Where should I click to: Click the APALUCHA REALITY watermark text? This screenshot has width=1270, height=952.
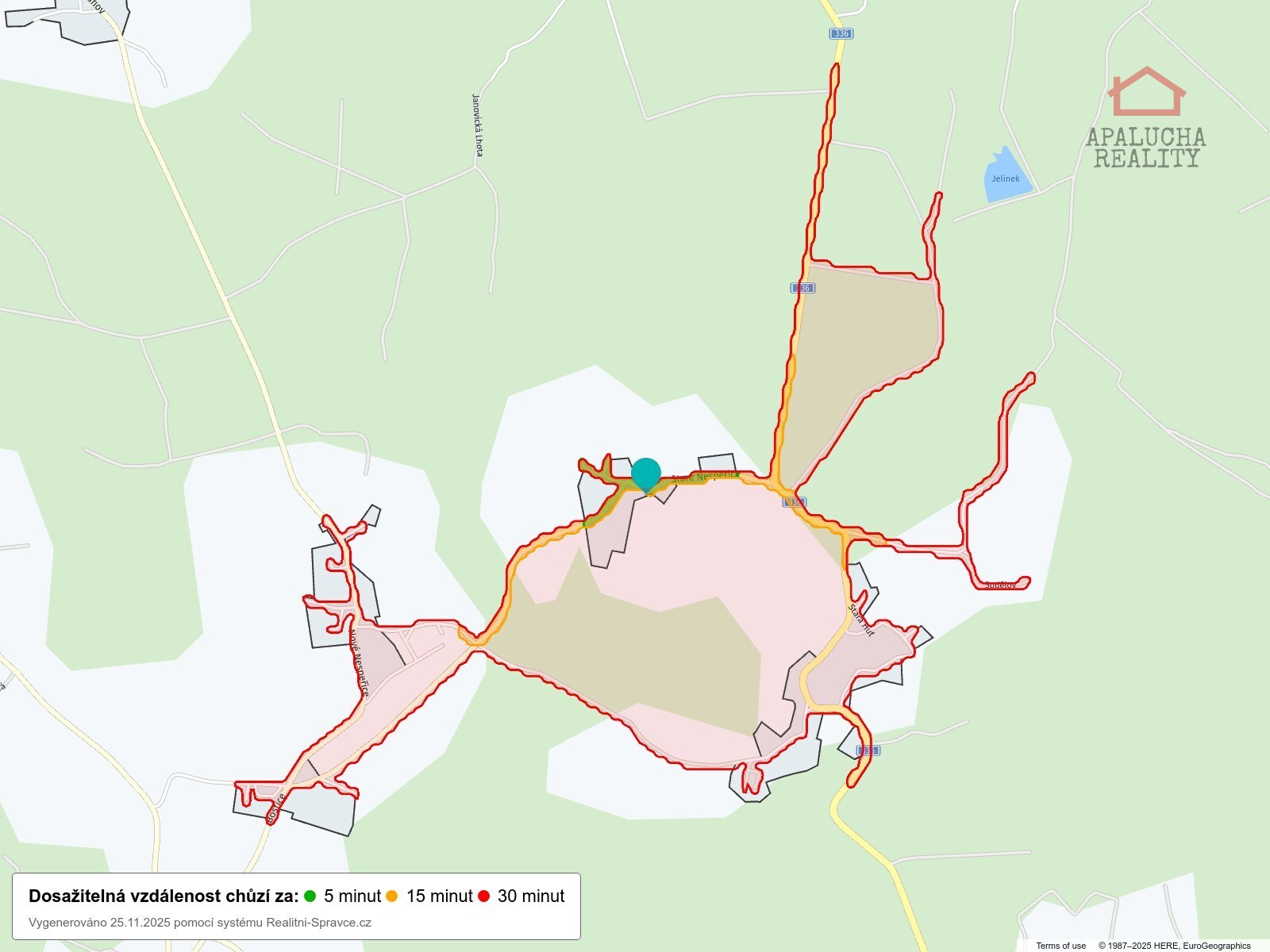[1146, 148]
